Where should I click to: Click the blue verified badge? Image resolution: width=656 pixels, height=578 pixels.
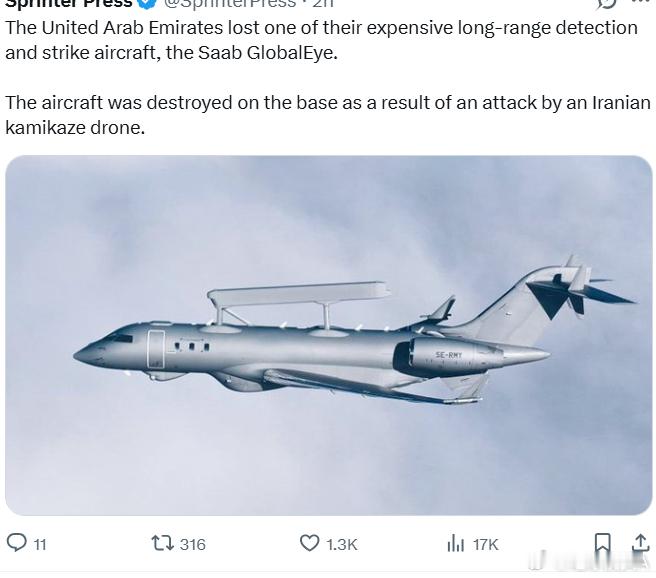coord(147,4)
